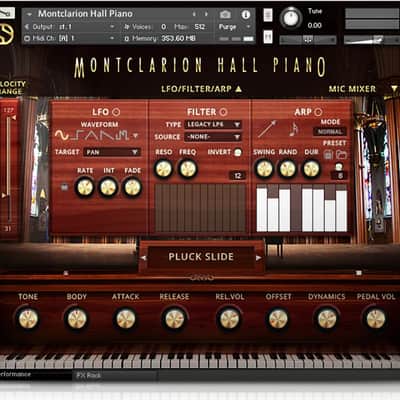Click the arp SWING knob

click(x=264, y=169)
